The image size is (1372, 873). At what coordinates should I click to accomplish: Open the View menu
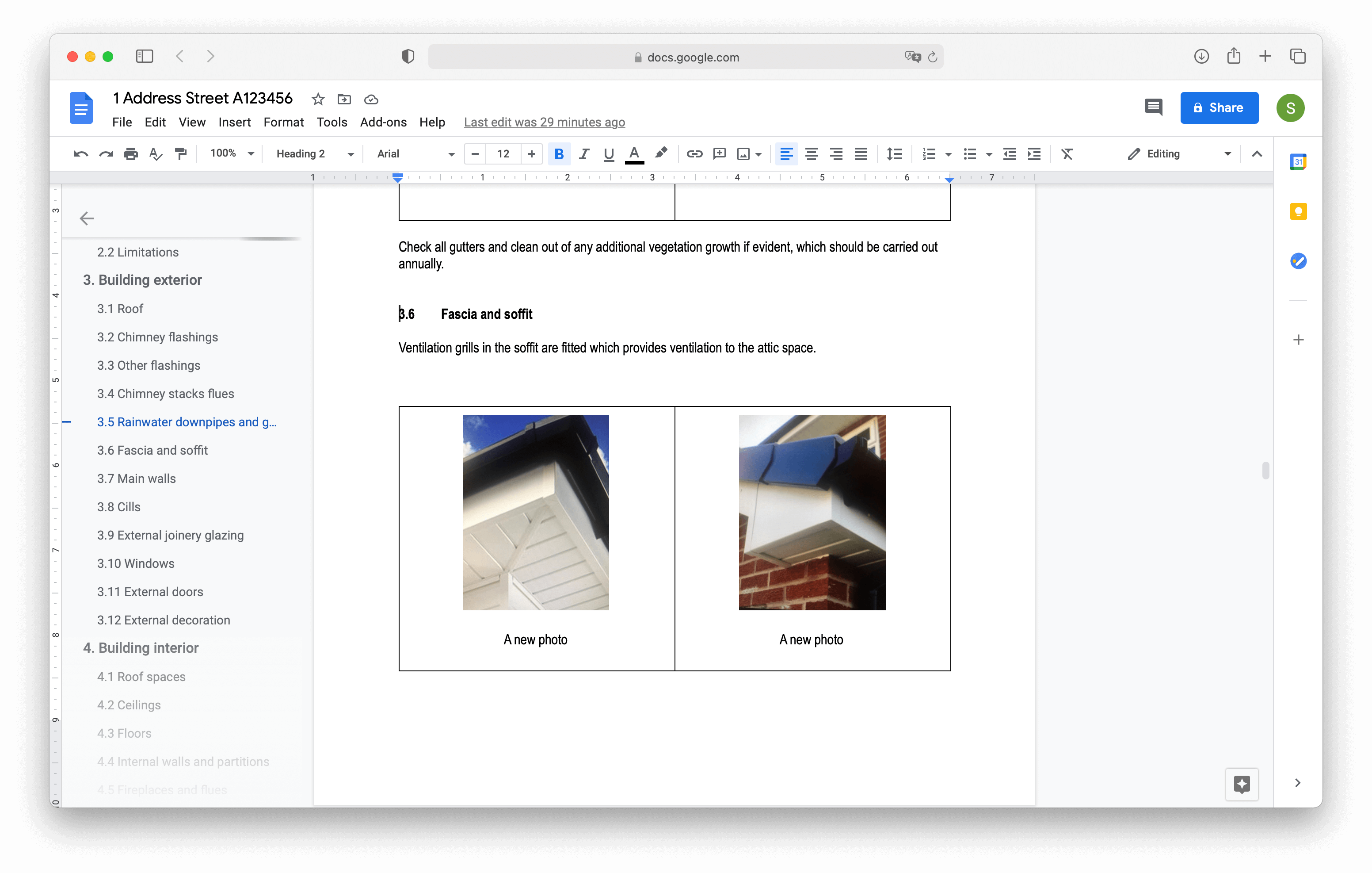click(192, 122)
